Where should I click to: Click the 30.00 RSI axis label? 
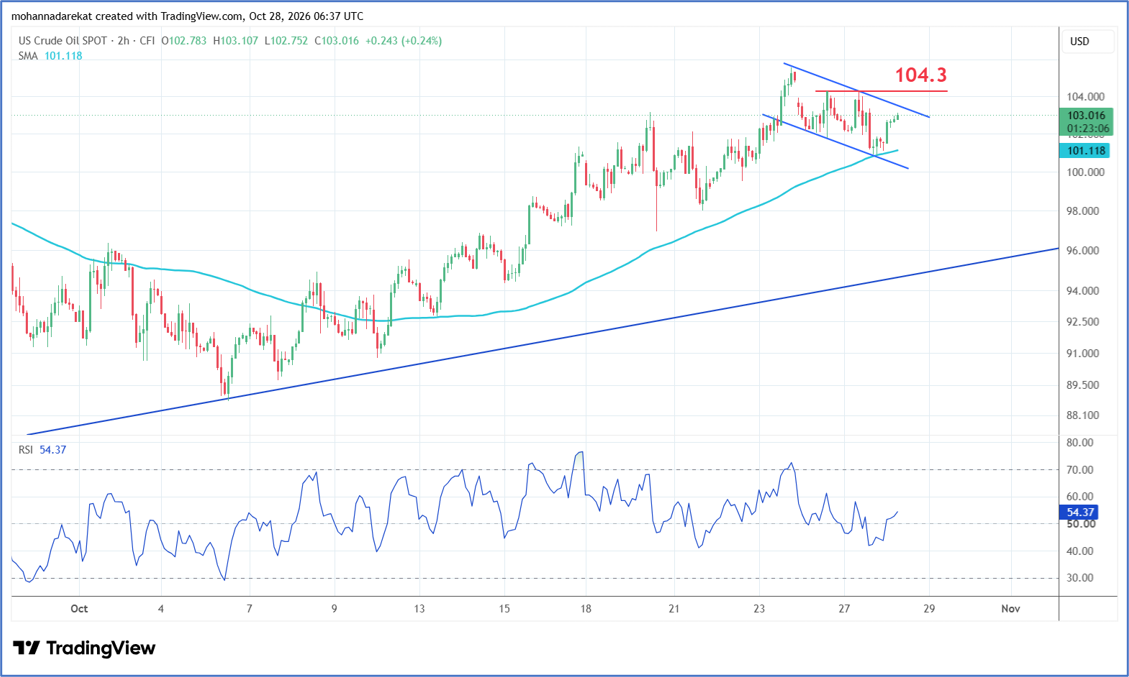pos(1079,578)
